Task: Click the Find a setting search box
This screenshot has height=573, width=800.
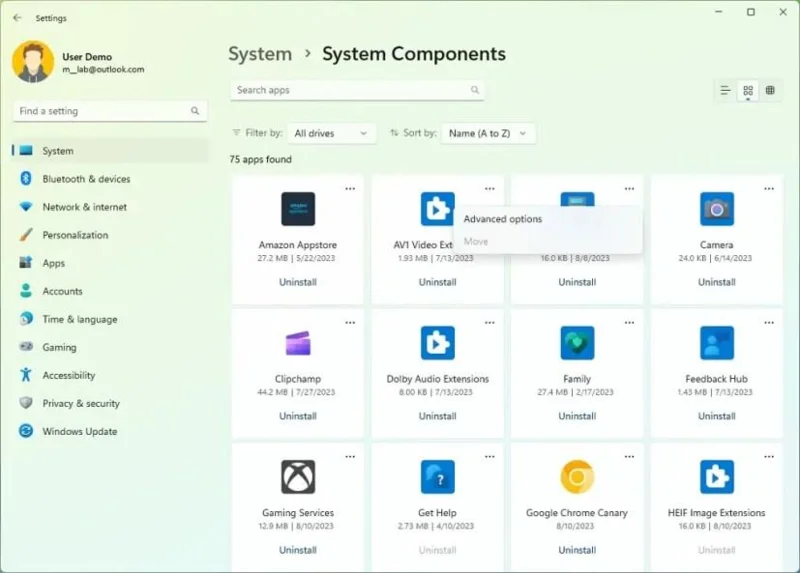Action: point(110,111)
